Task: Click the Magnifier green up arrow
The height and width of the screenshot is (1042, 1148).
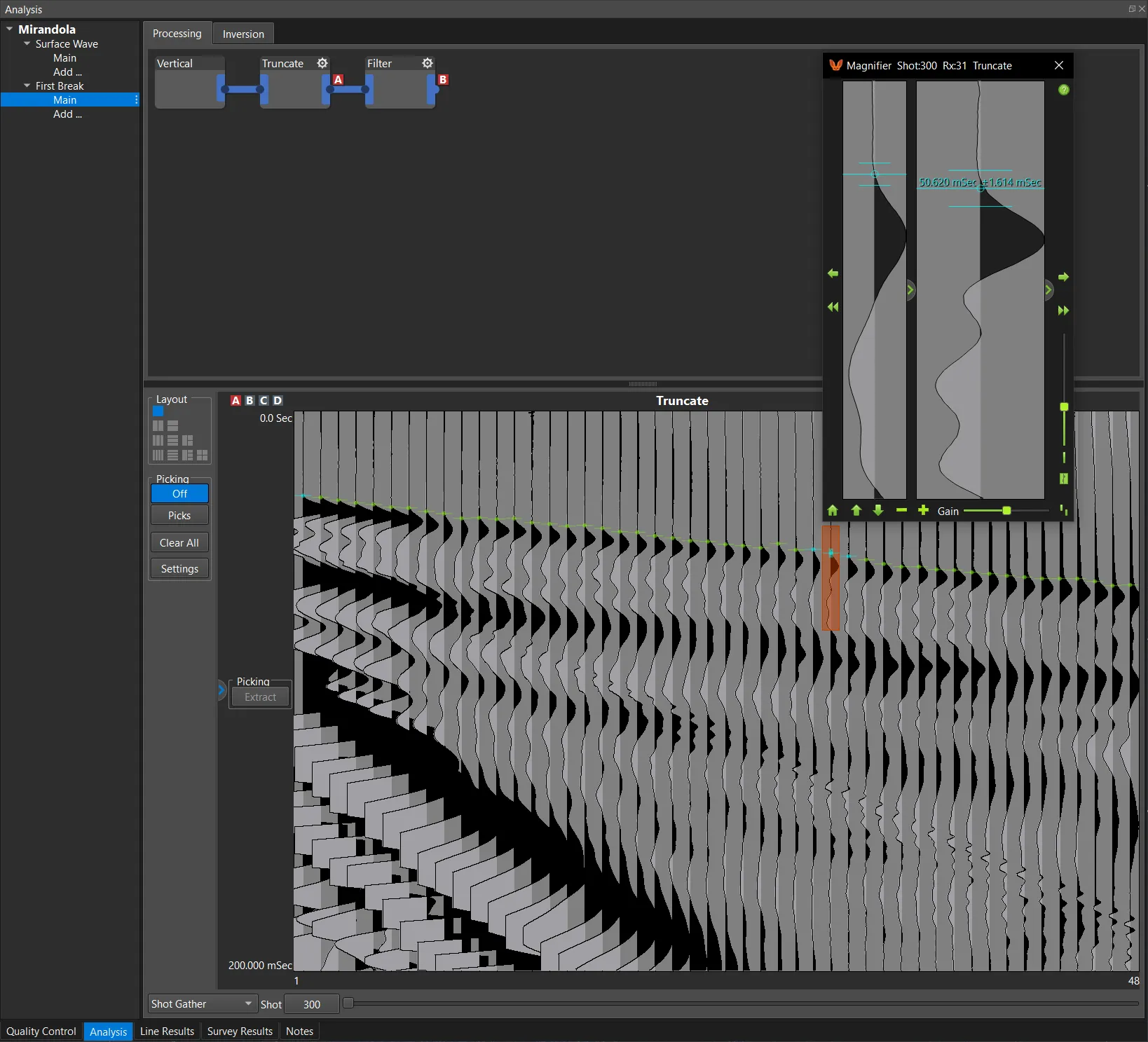Action: (856, 511)
